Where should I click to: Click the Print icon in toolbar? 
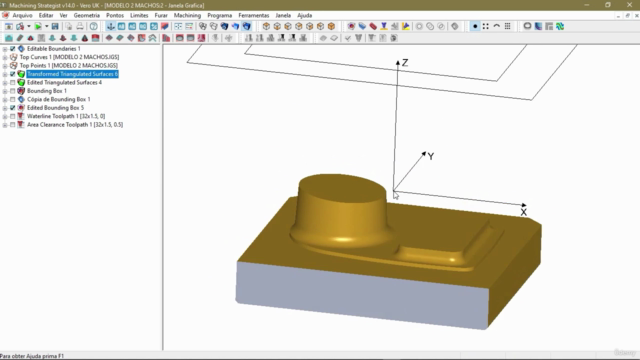tap(80, 27)
